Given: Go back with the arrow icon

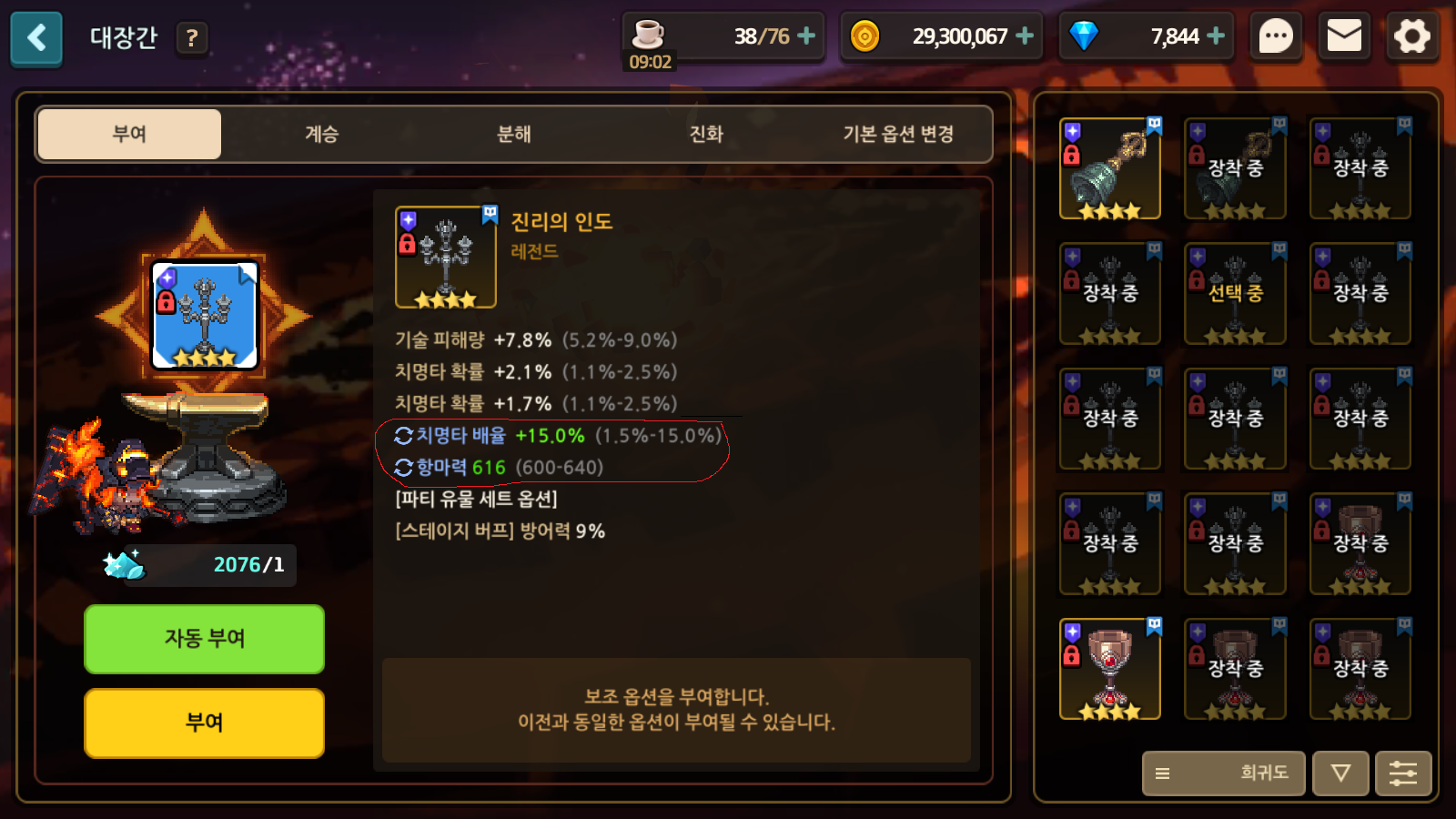Looking at the screenshot, I should (36, 38).
